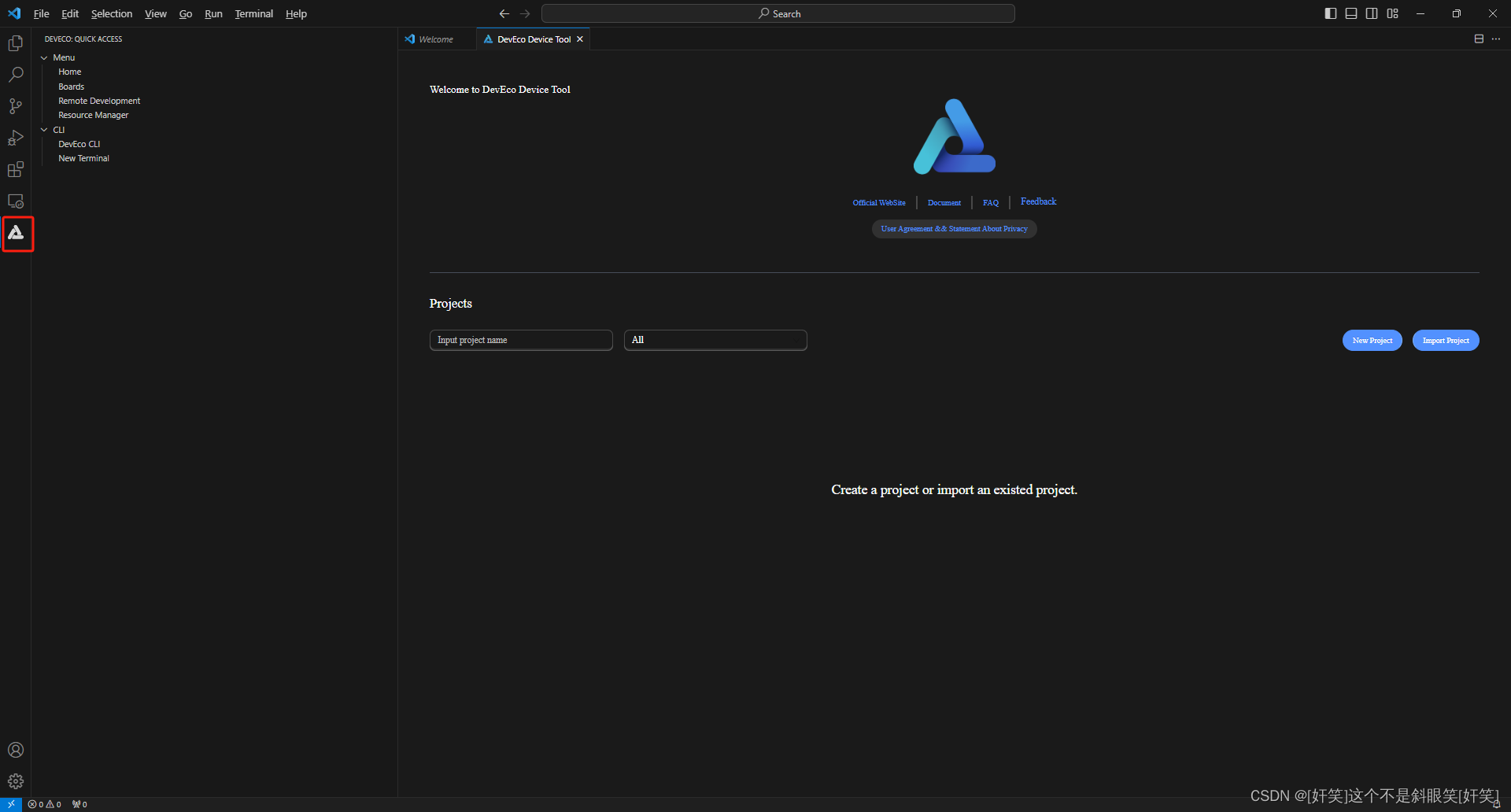Image resolution: width=1511 pixels, height=812 pixels.
Task: Select New Terminal tree item
Action: (x=83, y=158)
